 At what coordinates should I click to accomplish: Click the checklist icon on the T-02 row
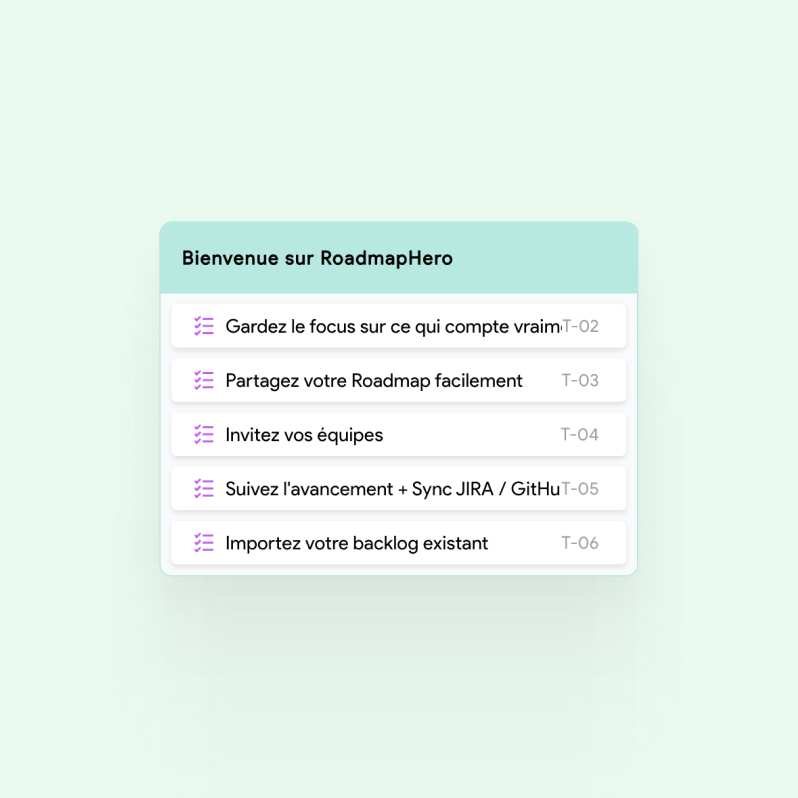[x=204, y=326]
